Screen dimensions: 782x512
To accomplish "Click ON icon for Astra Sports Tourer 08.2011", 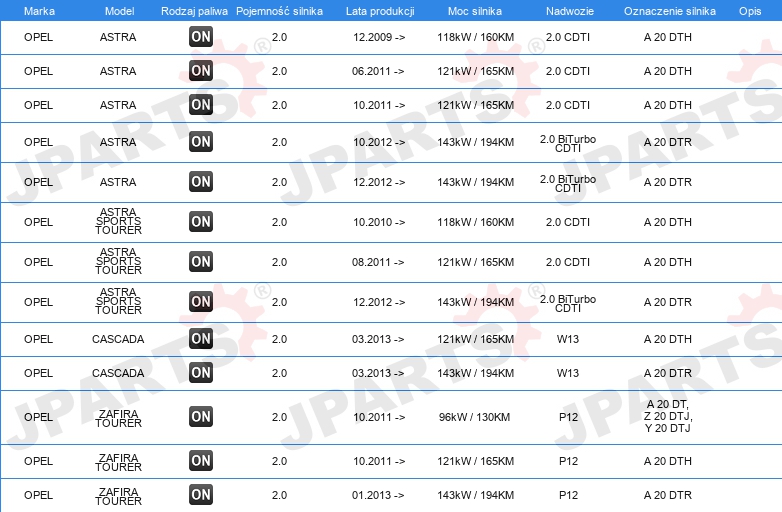I will (x=201, y=262).
